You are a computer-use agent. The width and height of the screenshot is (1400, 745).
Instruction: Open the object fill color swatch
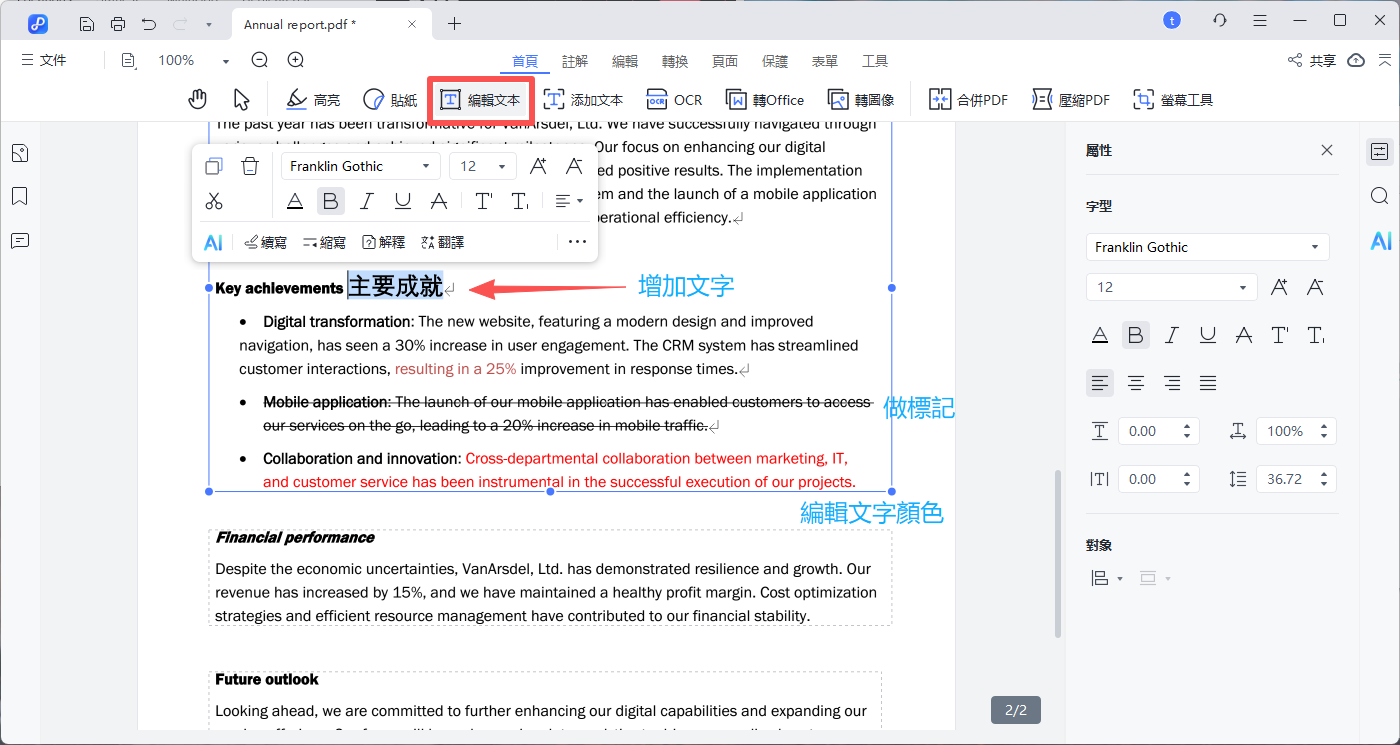point(1150,577)
